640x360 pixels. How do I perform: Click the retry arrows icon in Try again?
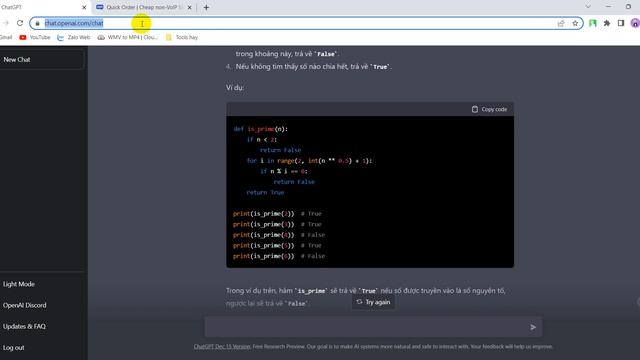point(359,302)
